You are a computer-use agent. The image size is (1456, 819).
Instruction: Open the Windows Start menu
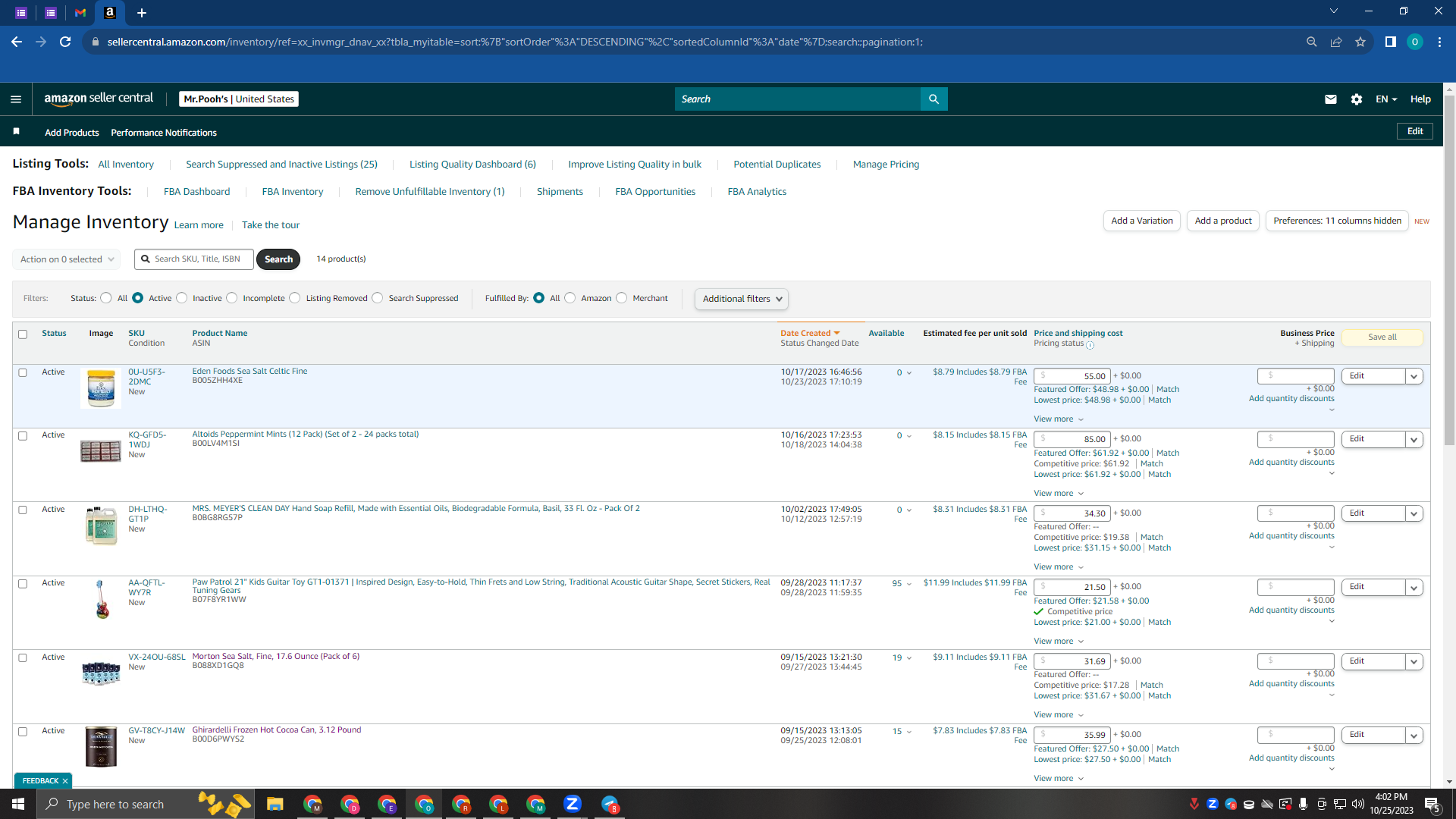[x=18, y=804]
